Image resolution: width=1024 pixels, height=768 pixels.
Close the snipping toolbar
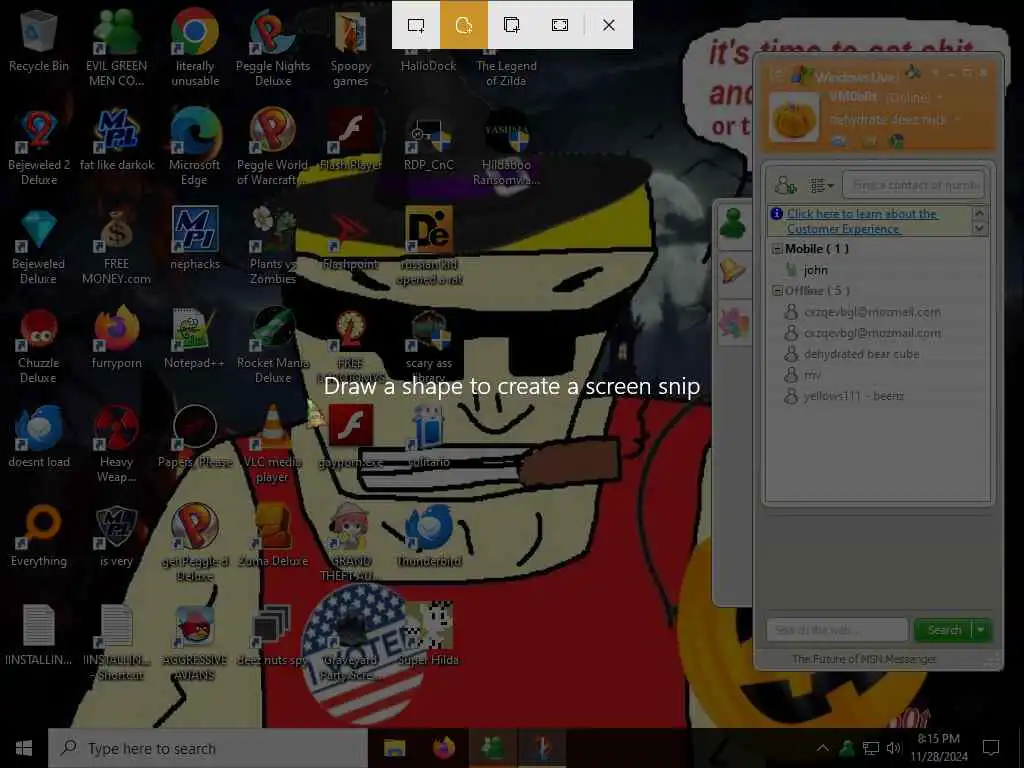(609, 25)
